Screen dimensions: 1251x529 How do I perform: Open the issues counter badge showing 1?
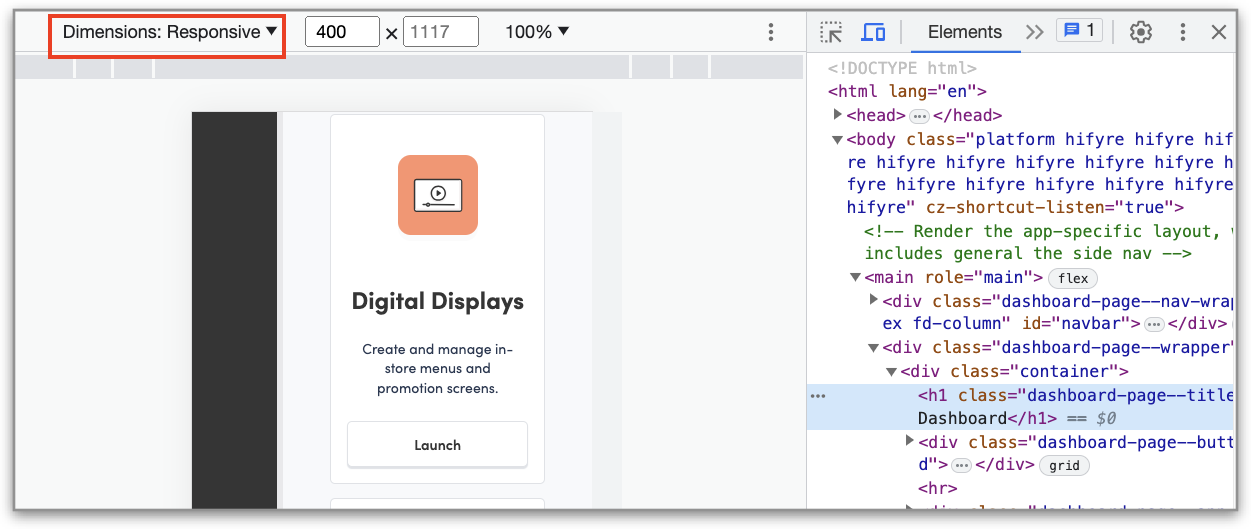(x=1079, y=31)
